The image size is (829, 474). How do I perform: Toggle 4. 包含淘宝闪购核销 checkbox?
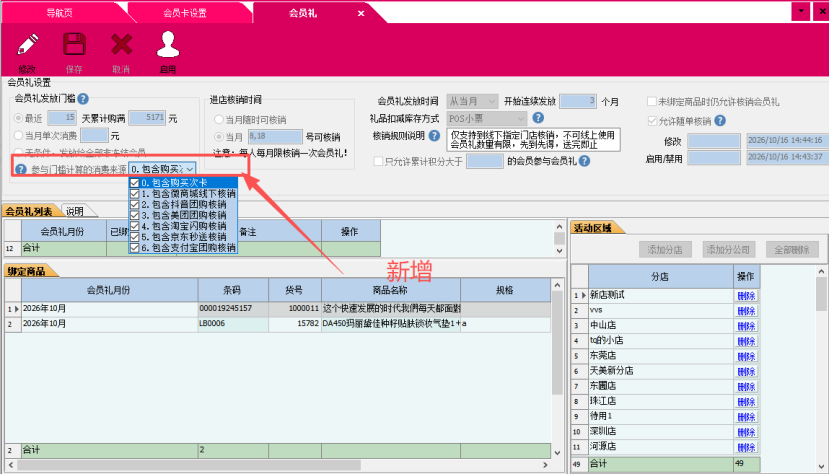point(135,226)
